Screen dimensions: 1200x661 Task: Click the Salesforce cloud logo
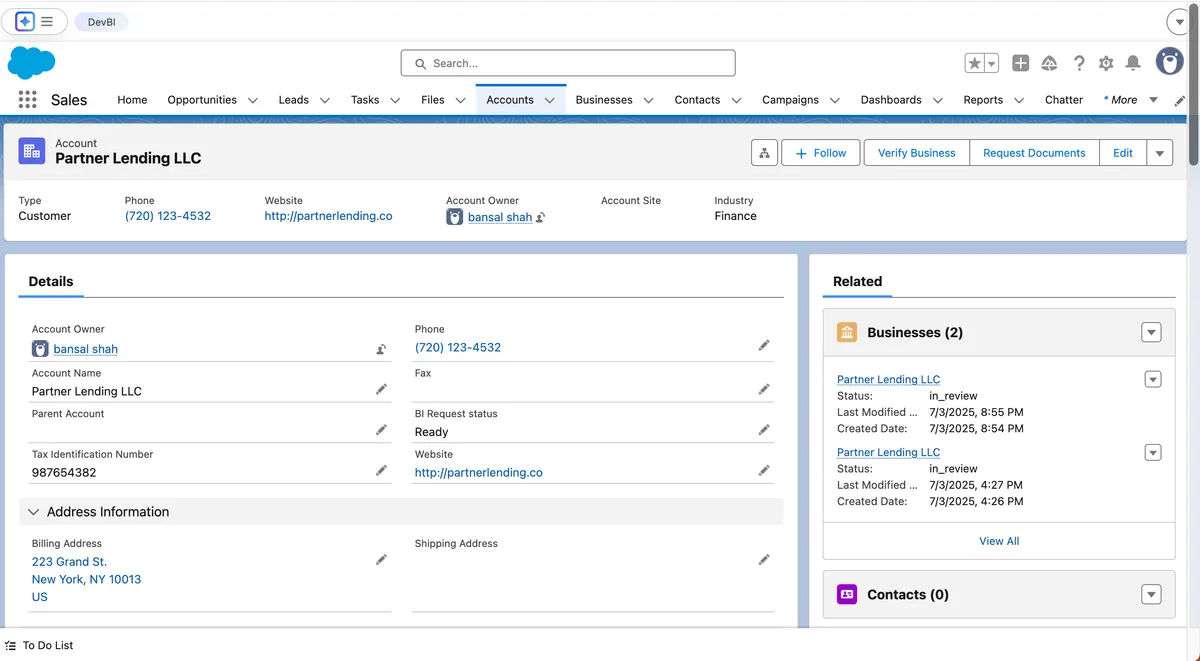click(32, 62)
